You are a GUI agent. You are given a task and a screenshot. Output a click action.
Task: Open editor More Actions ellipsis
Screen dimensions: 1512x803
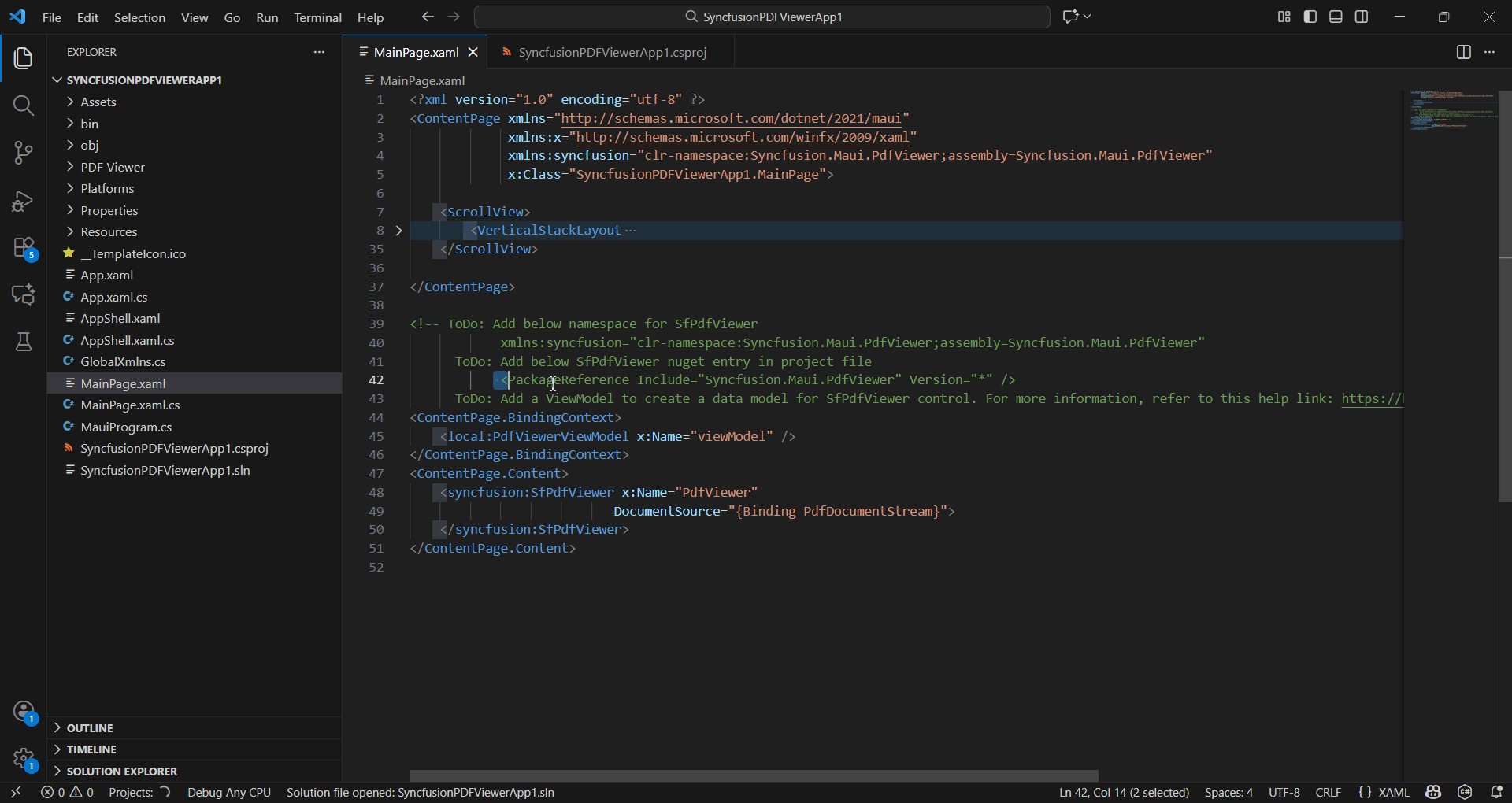[x=1489, y=52]
